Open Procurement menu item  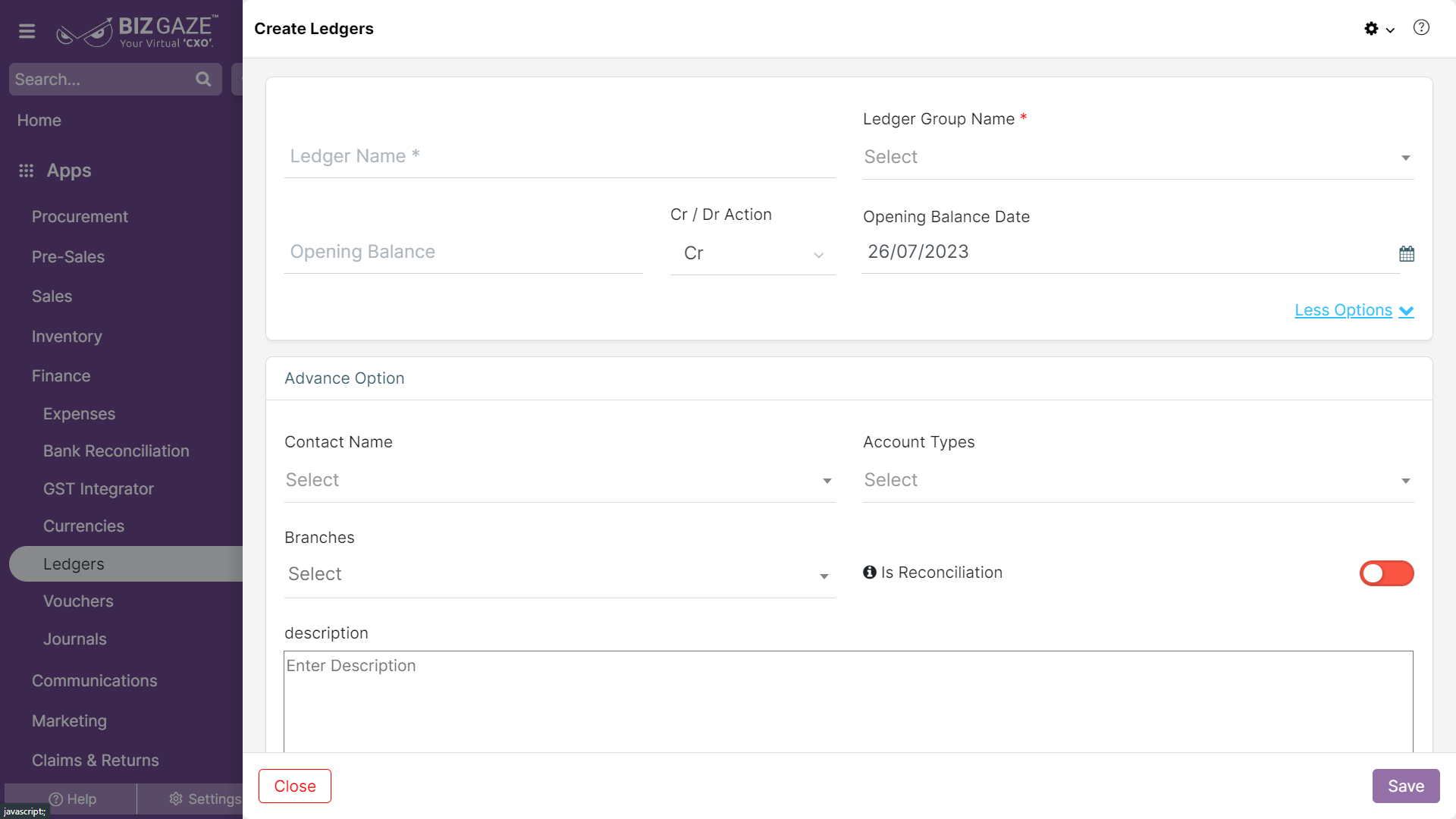coord(80,217)
